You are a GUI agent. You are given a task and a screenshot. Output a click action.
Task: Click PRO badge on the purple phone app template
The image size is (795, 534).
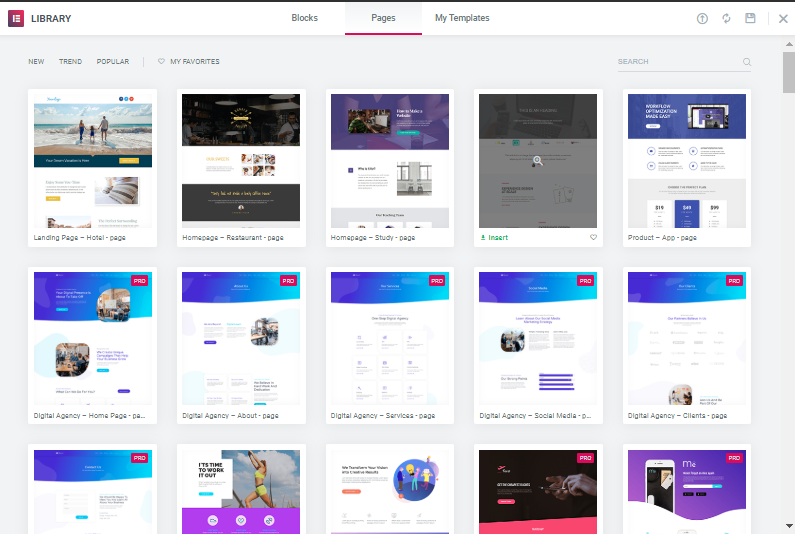coord(734,458)
